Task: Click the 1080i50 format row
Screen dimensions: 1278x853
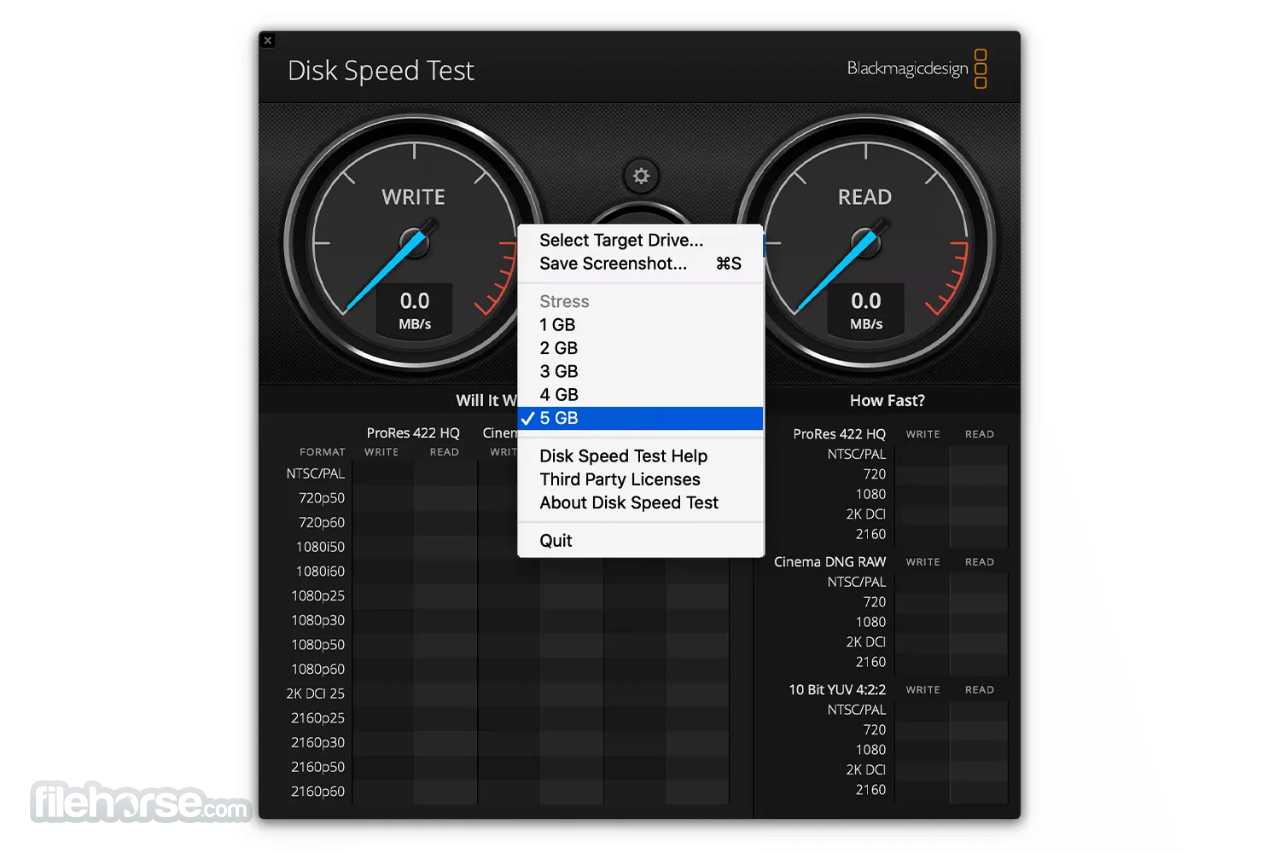Action: [320, 547]
